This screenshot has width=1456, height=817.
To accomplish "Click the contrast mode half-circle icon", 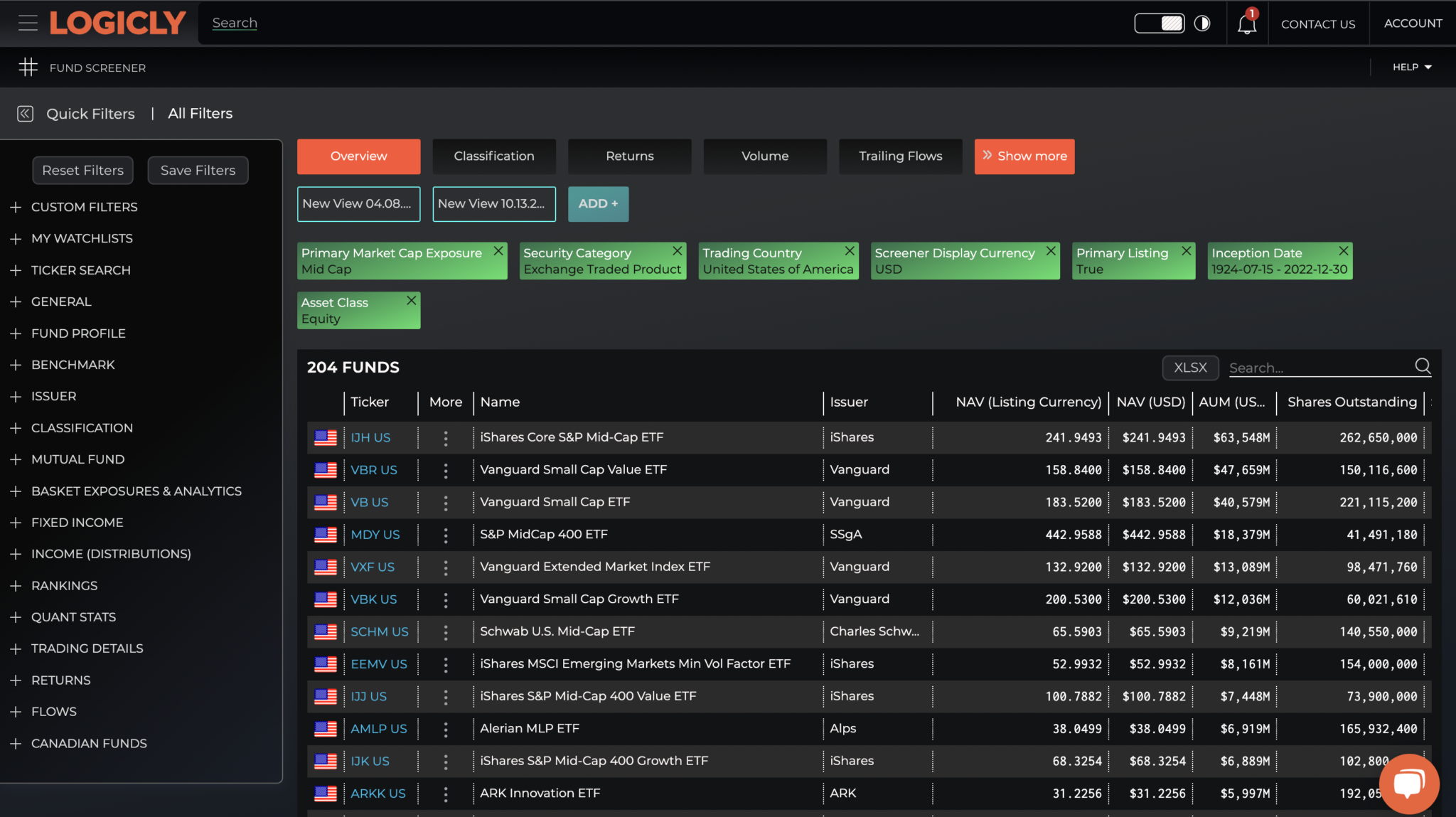I will pyautogui.click(x=1202, y=23).
